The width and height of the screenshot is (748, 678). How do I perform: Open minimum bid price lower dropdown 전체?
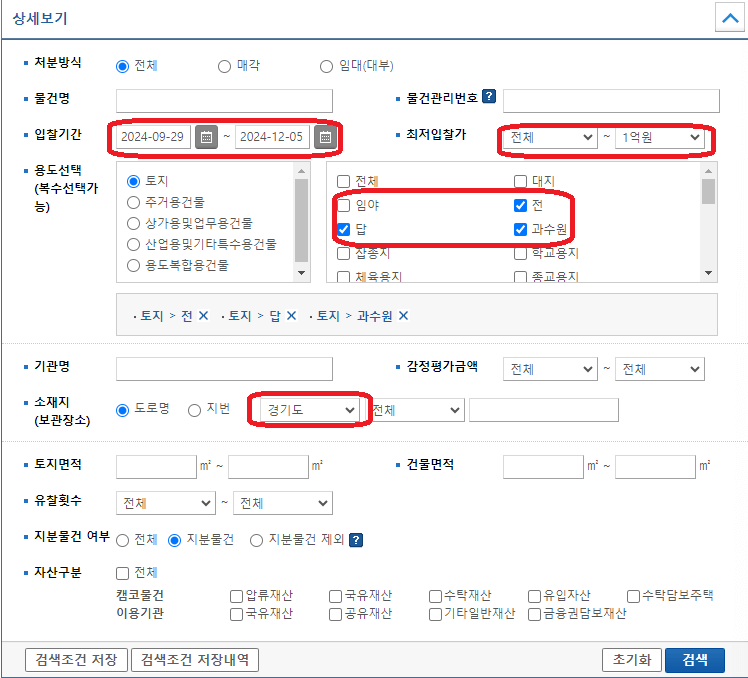coord(550,137)
